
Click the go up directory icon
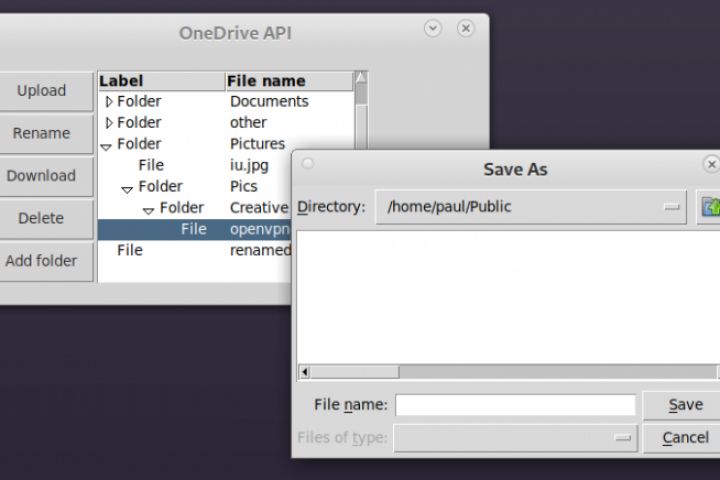click(710, 207)
